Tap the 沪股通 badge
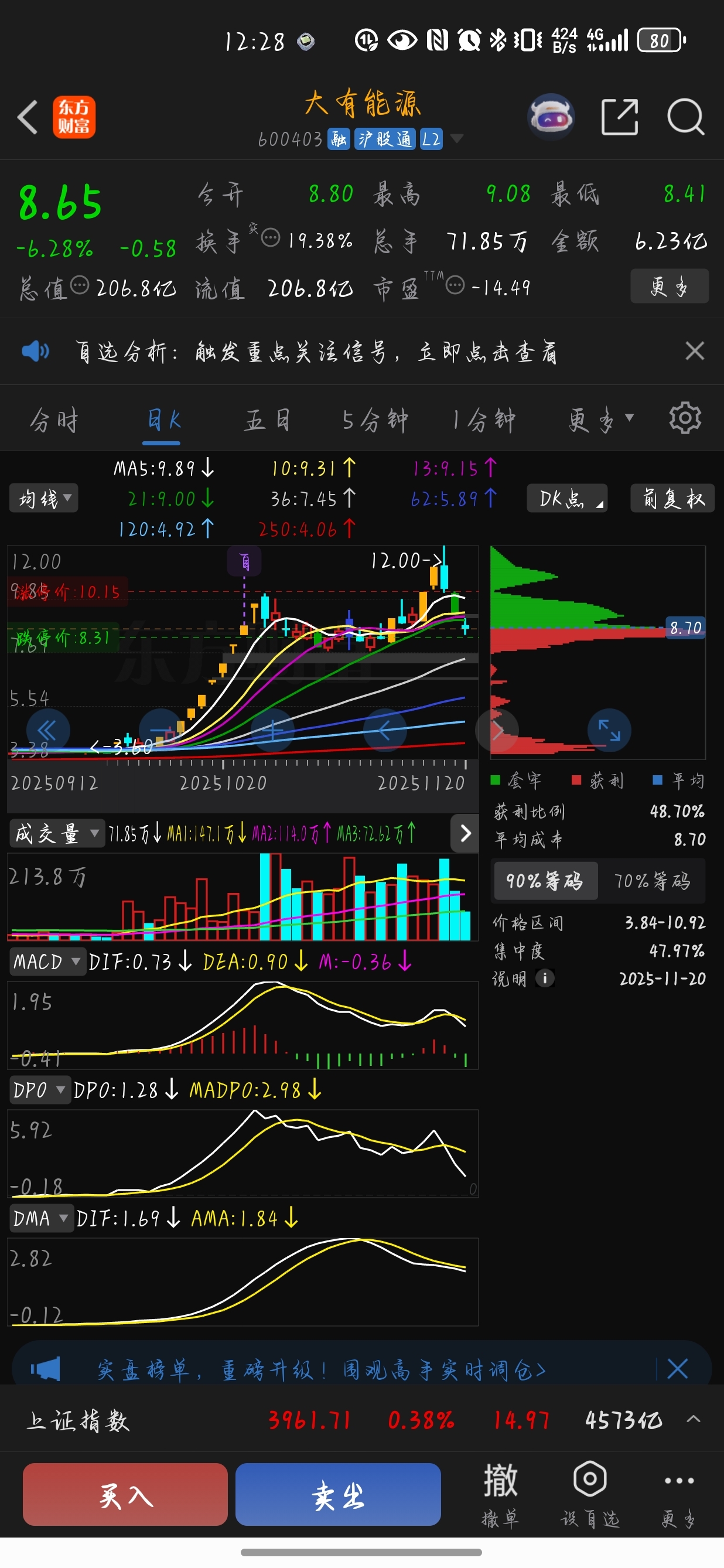724x1568 pixels. [384, 139]
